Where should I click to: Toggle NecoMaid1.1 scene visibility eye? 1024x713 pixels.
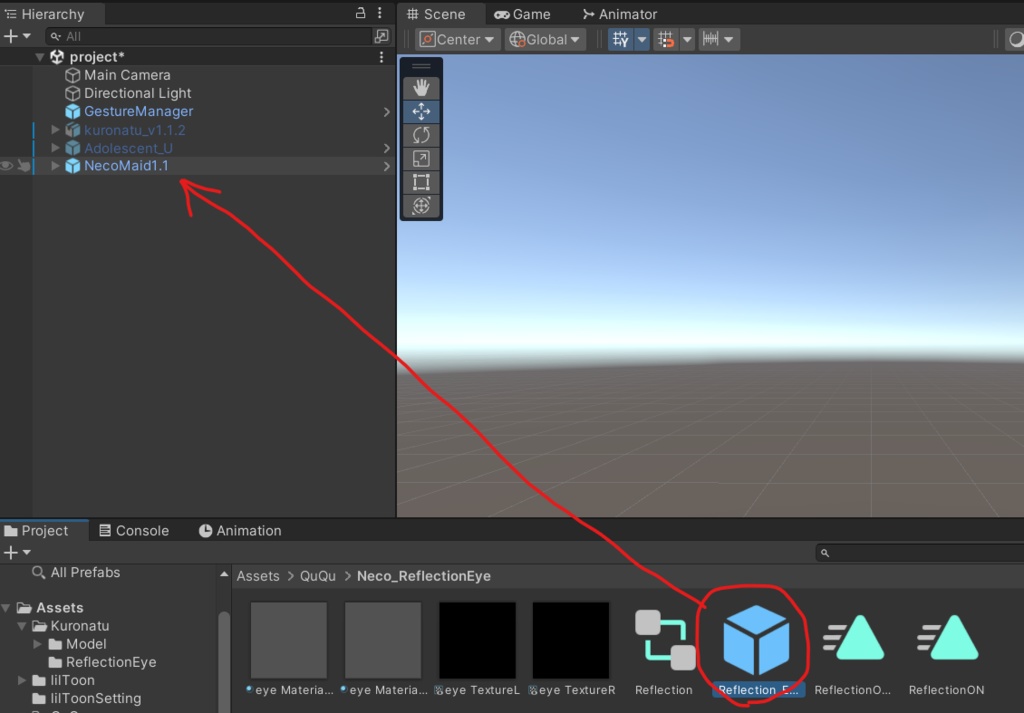pyautogui.click(x=7, y=166)
